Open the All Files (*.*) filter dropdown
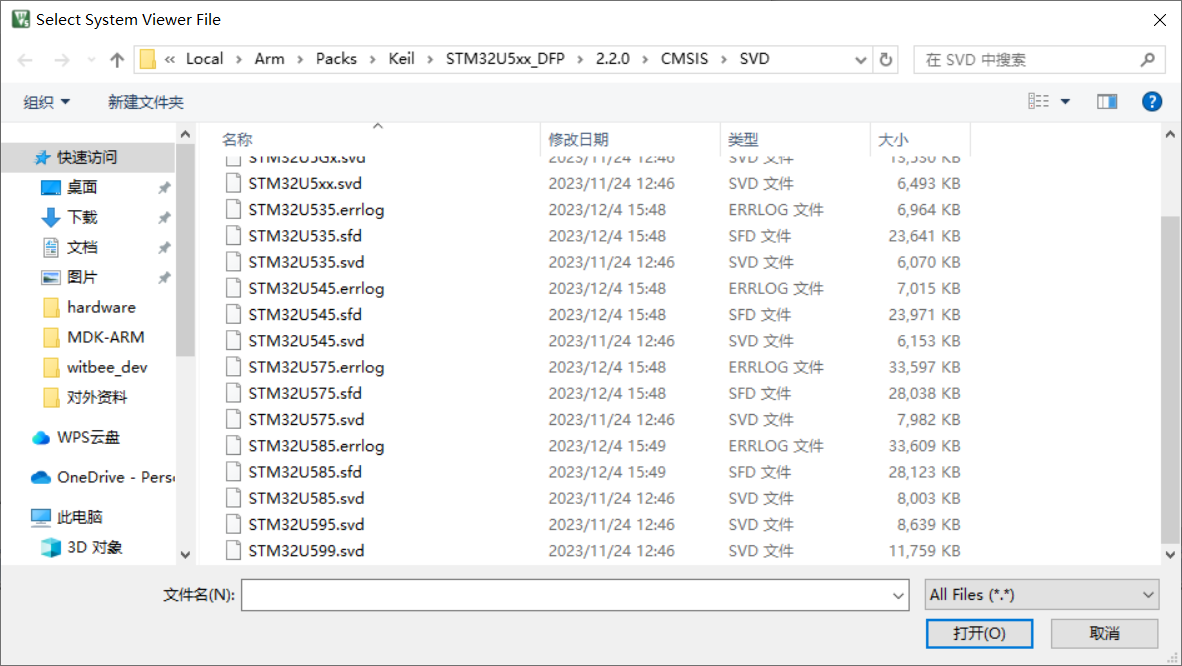 pos(1042,594)
